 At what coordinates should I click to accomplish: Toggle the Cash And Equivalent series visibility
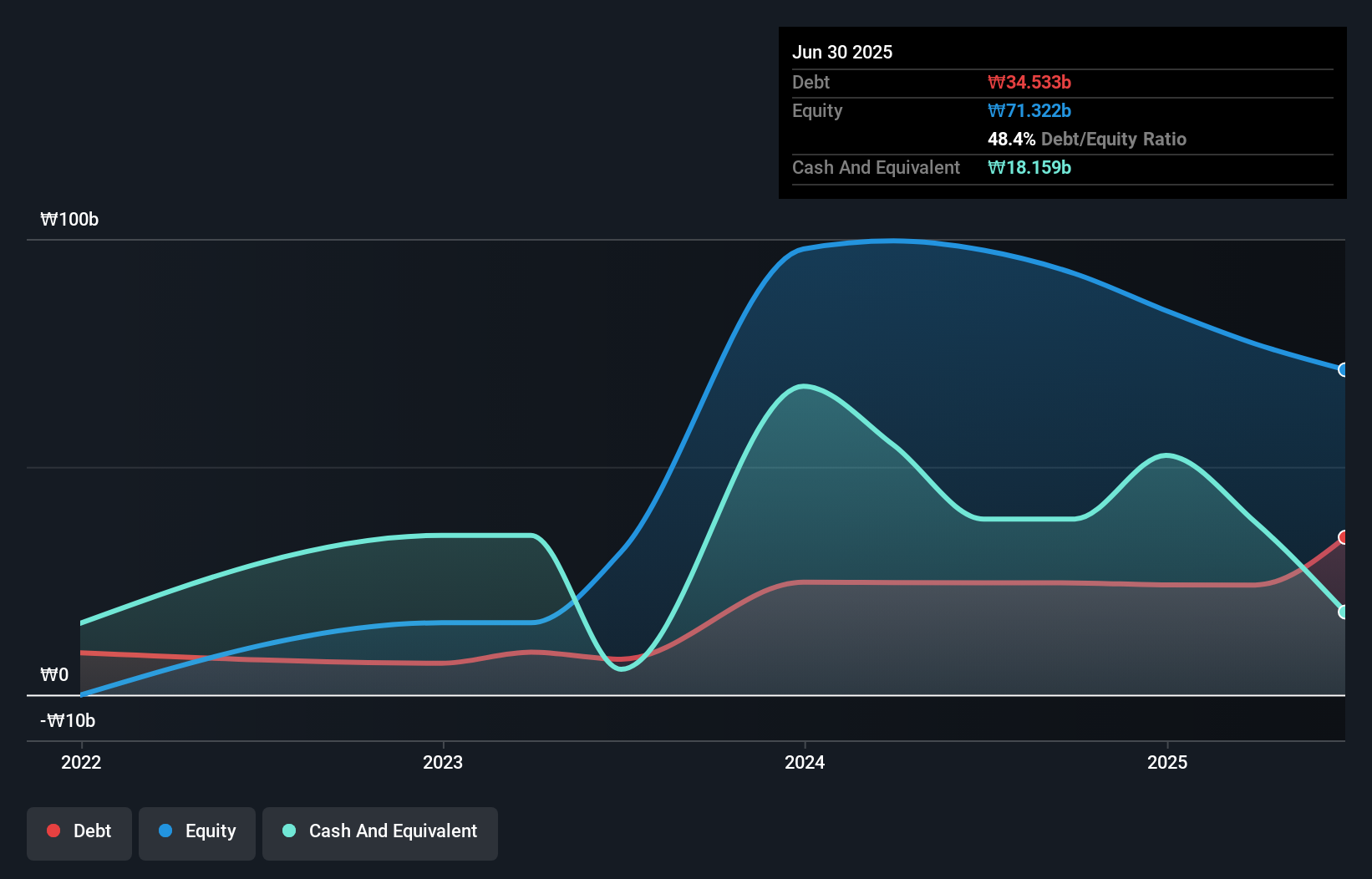pyautogui.click(x=380, y=832)
